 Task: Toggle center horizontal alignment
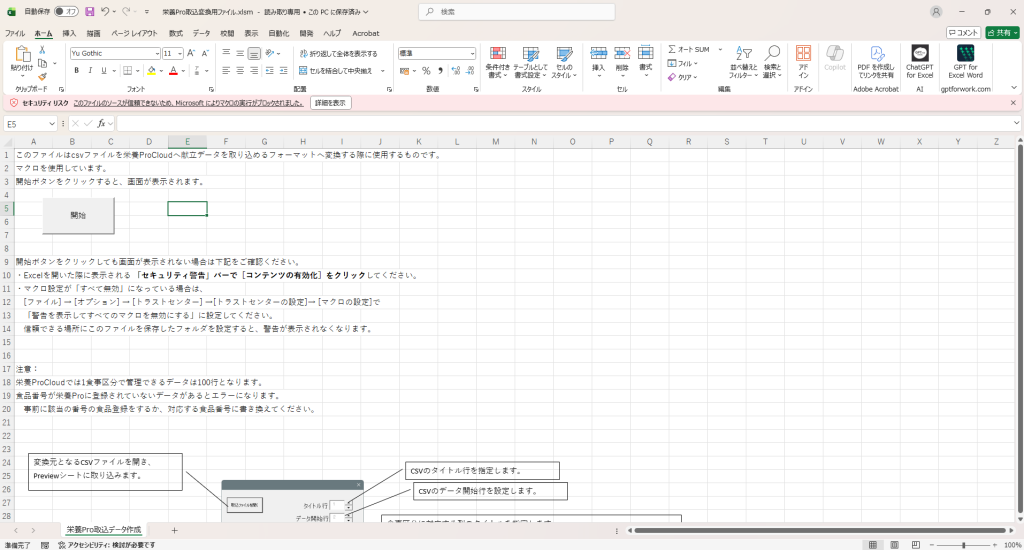pos(241,71)
